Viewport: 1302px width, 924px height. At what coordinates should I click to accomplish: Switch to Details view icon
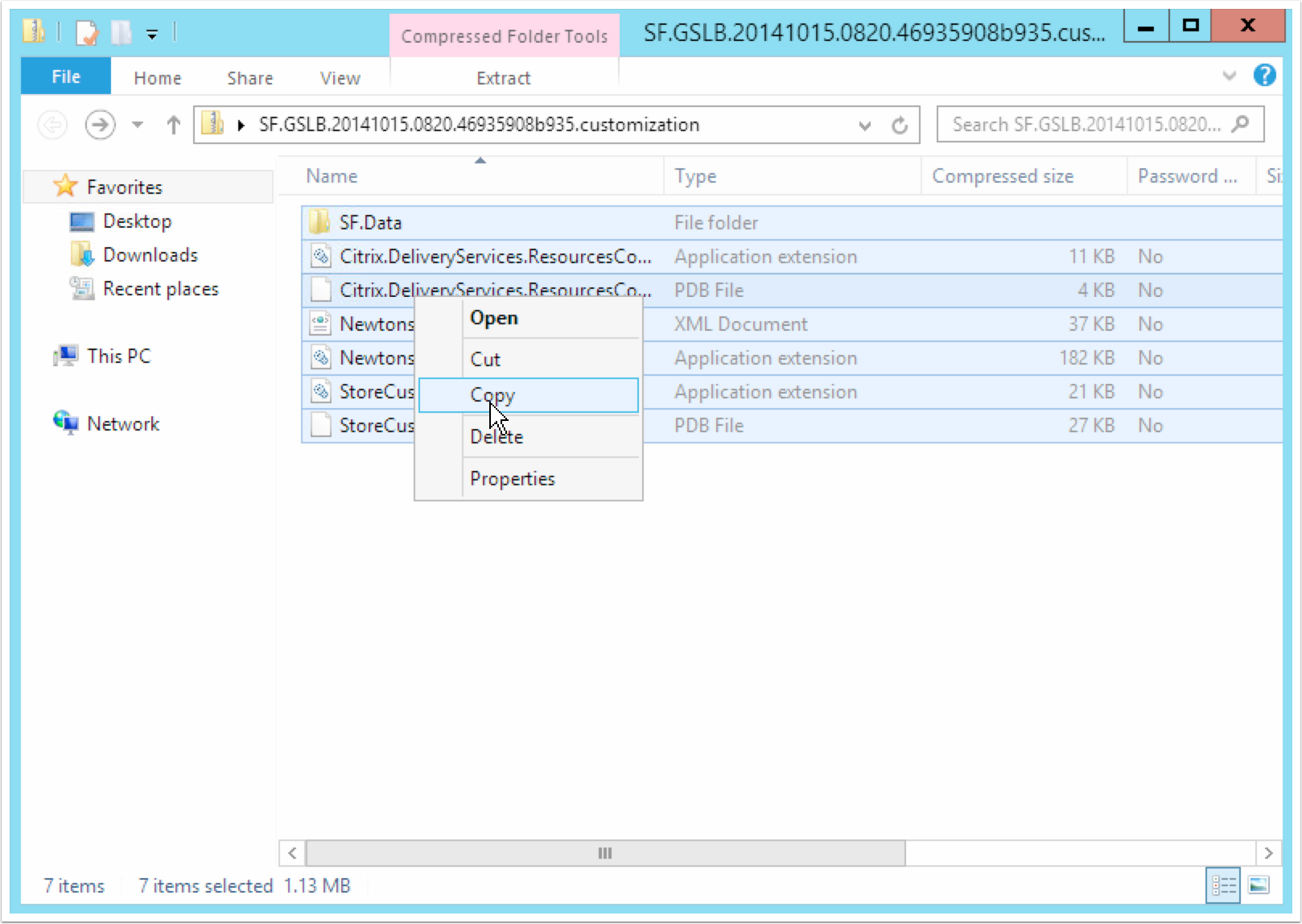(1223, 886)
